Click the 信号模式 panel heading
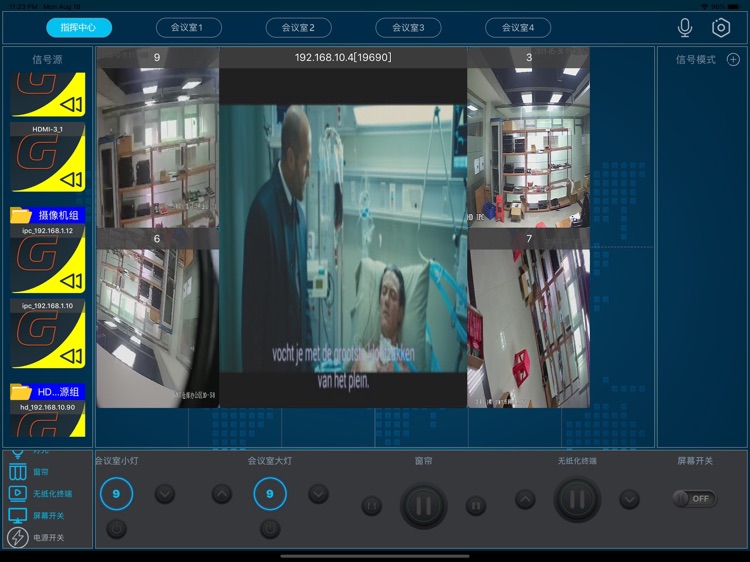The image size is (750, 562). [x=695, y=59]
